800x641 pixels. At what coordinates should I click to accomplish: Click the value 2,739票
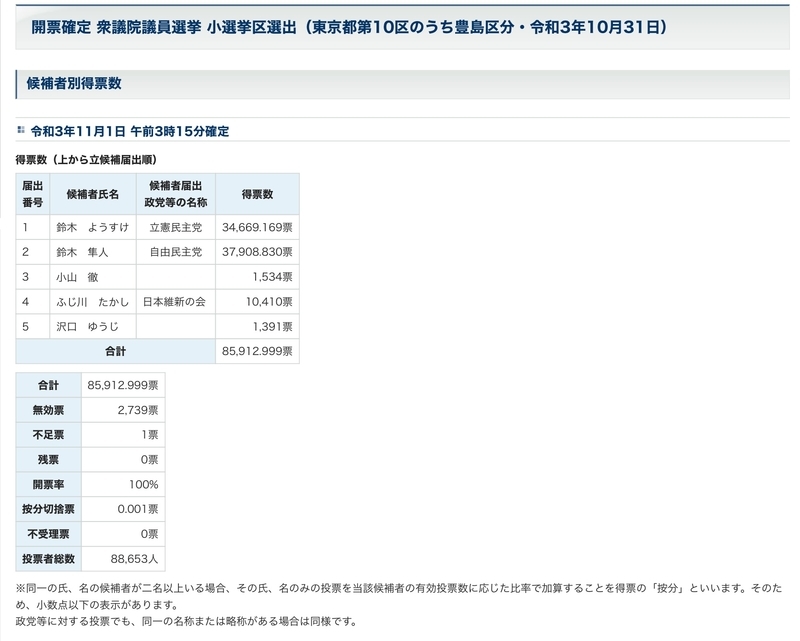click(138, 410)
